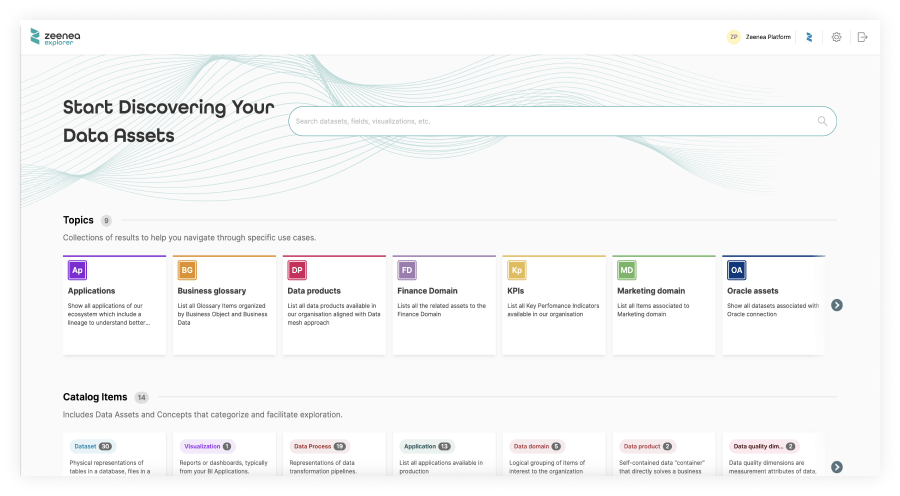Select the Dataset catalog item tag
The width and height of the screenshot is (900, 496).
tap(92, 446)
